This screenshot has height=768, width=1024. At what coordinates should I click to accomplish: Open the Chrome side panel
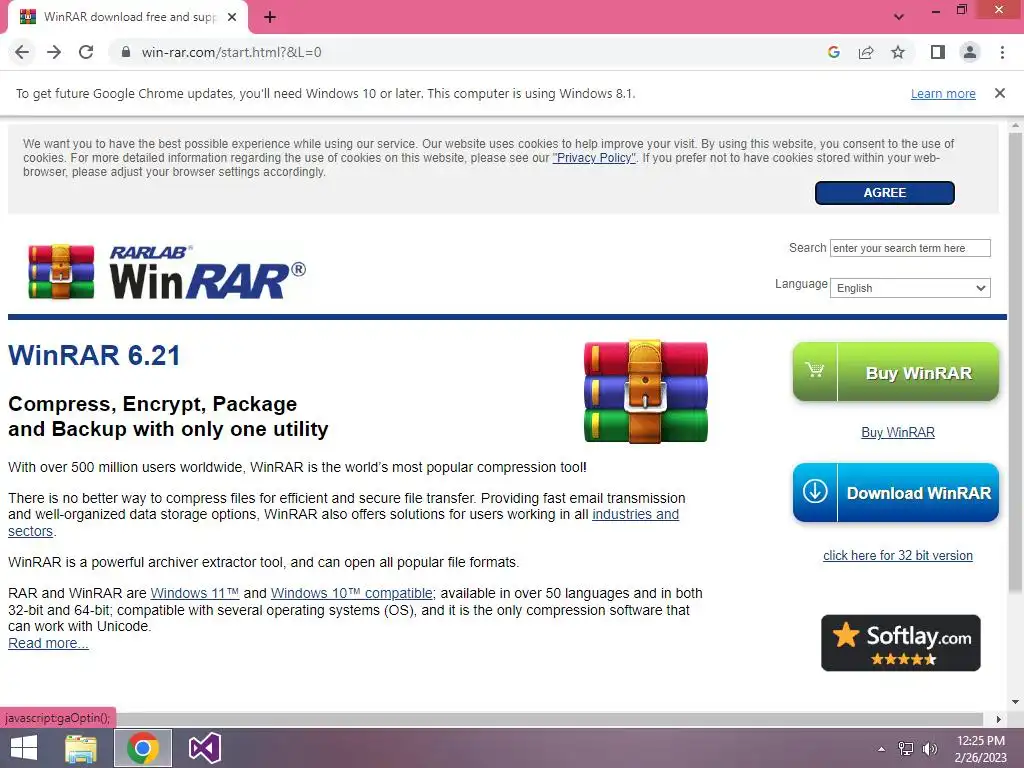938,52
